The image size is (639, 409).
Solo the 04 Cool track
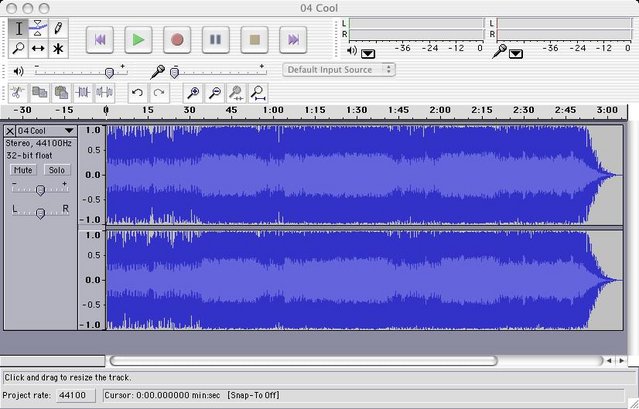(57, 170)
